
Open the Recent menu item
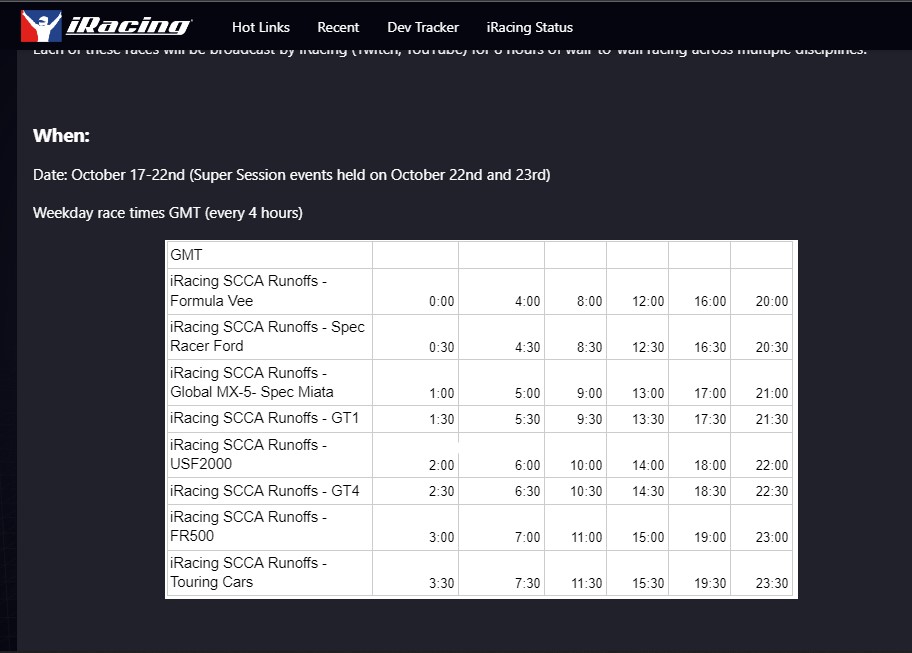pyautogui.click(x=338, y=27)
